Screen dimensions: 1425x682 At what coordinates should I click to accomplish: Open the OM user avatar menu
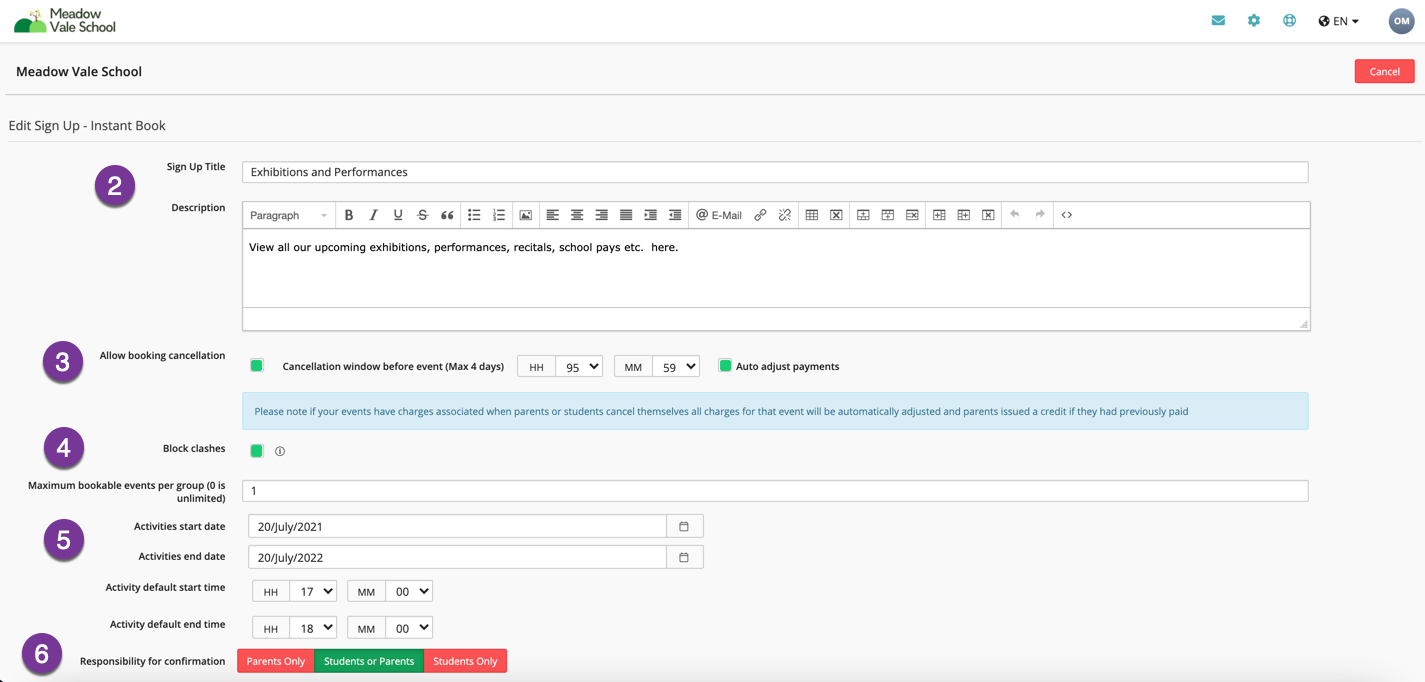pyautogui.click(x=1401, y=21)
